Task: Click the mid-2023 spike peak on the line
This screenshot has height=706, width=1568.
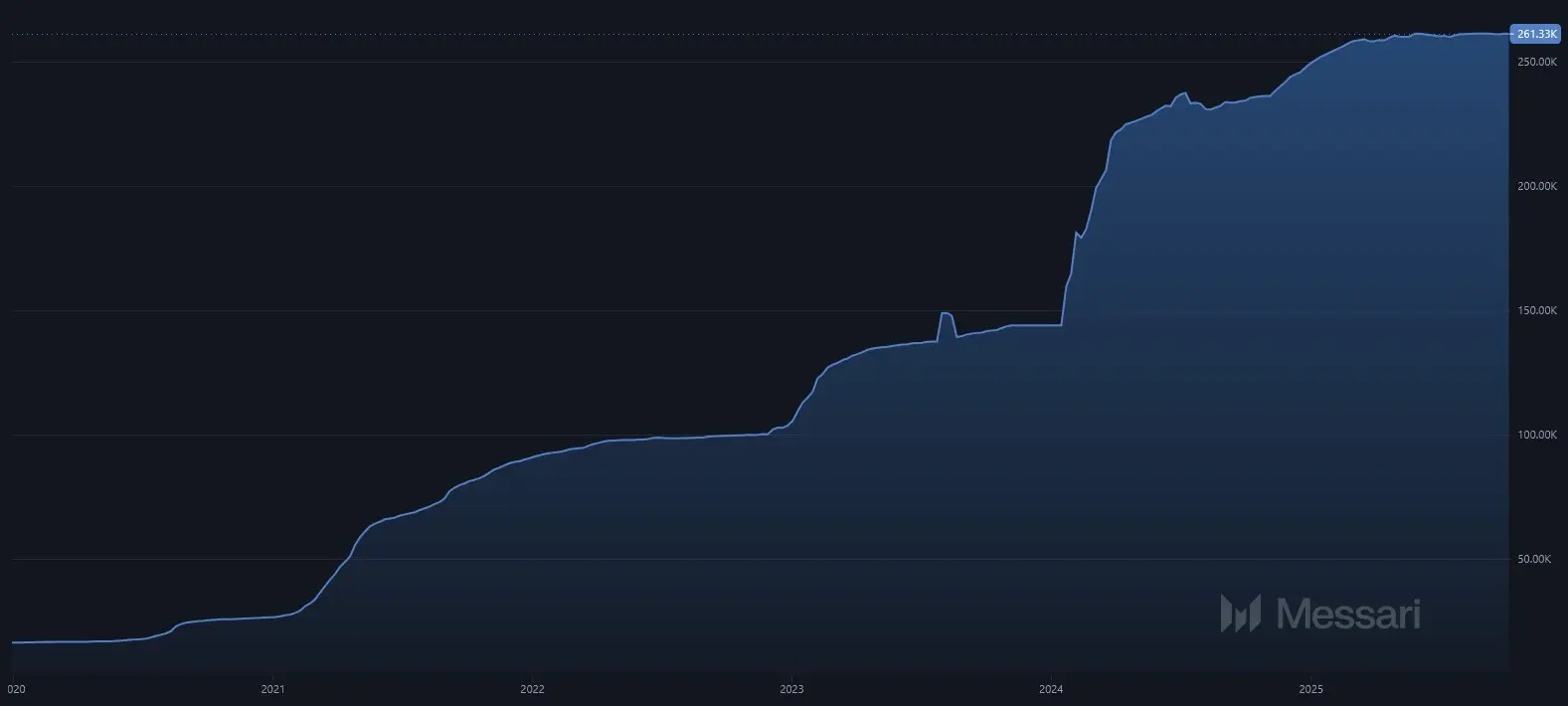Action: (945, 313)
